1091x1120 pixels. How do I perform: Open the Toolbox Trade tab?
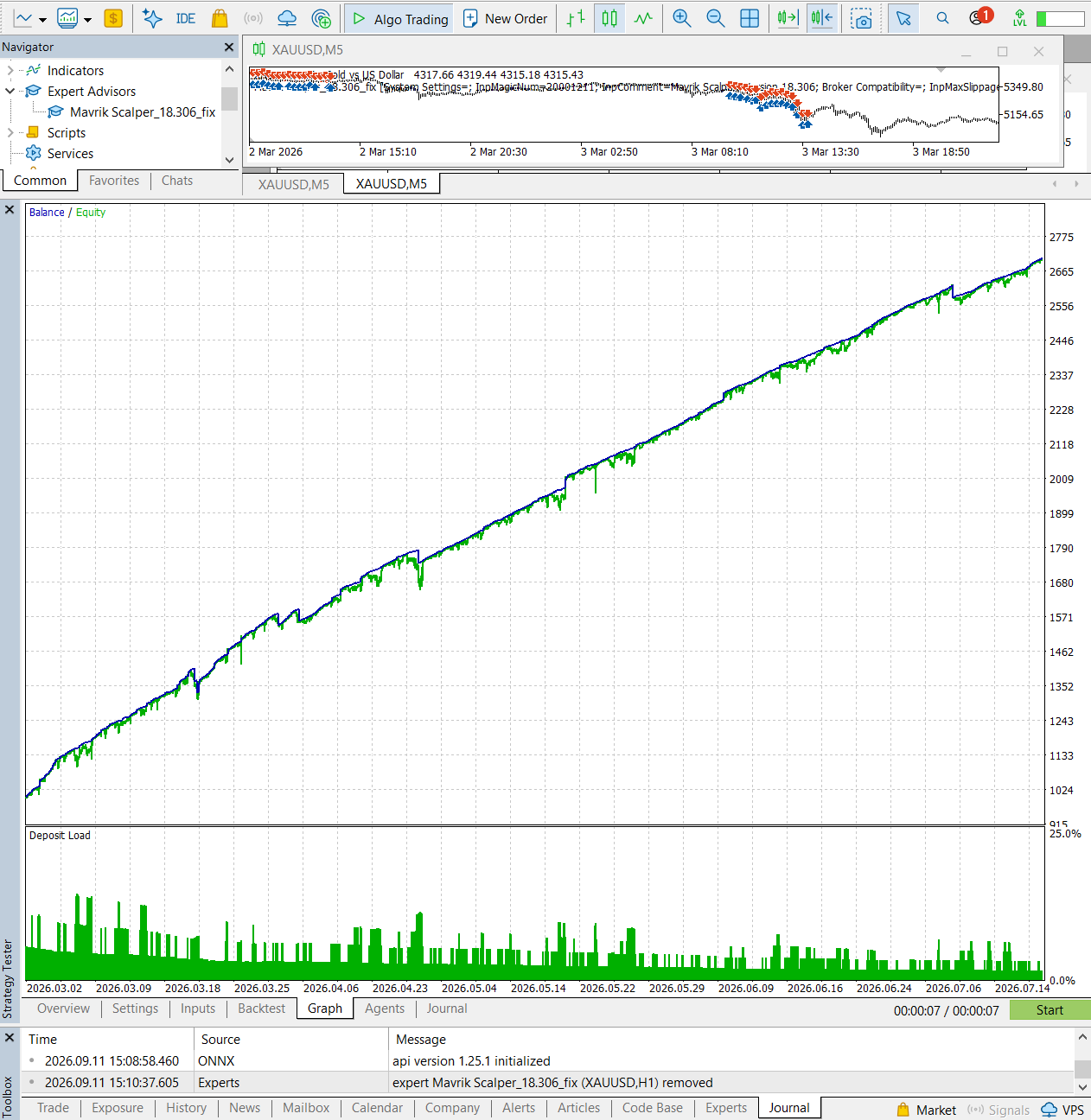[53, 1108]
